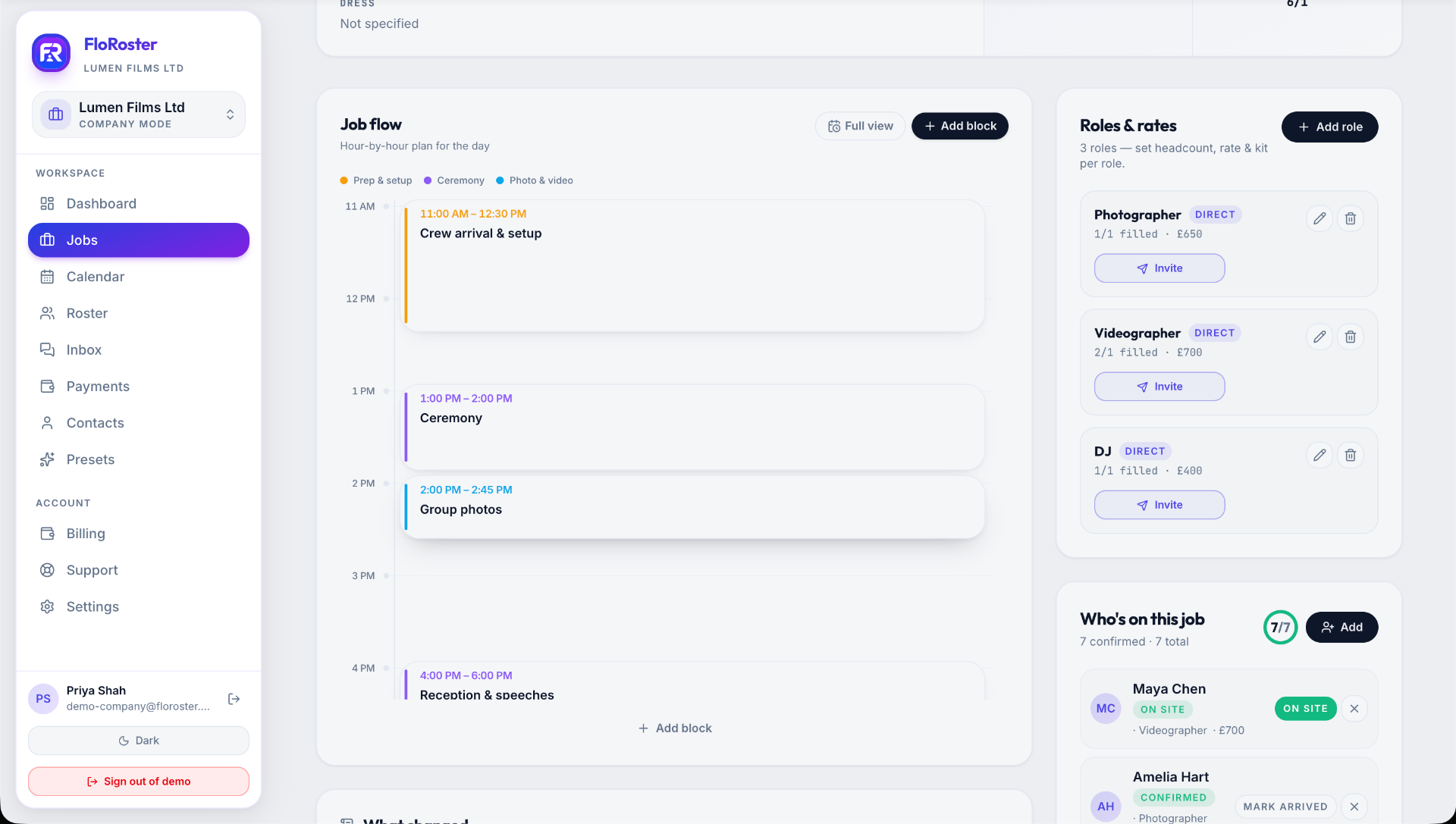Open the Reception & speeches block
This screenshot has height=824, width=1456.
tap(693, 681)
